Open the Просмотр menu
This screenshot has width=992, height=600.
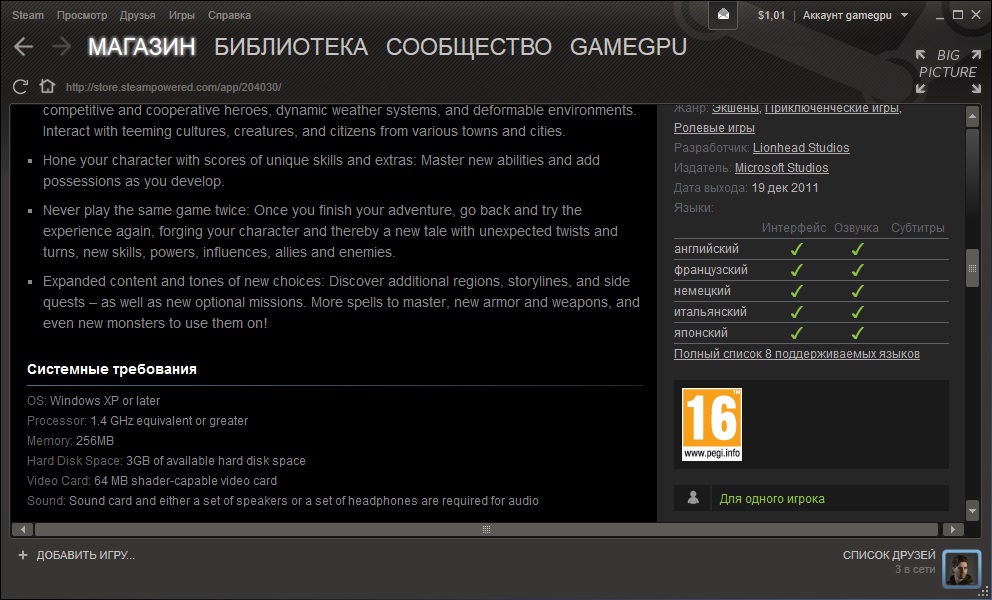tap(82, 15)
